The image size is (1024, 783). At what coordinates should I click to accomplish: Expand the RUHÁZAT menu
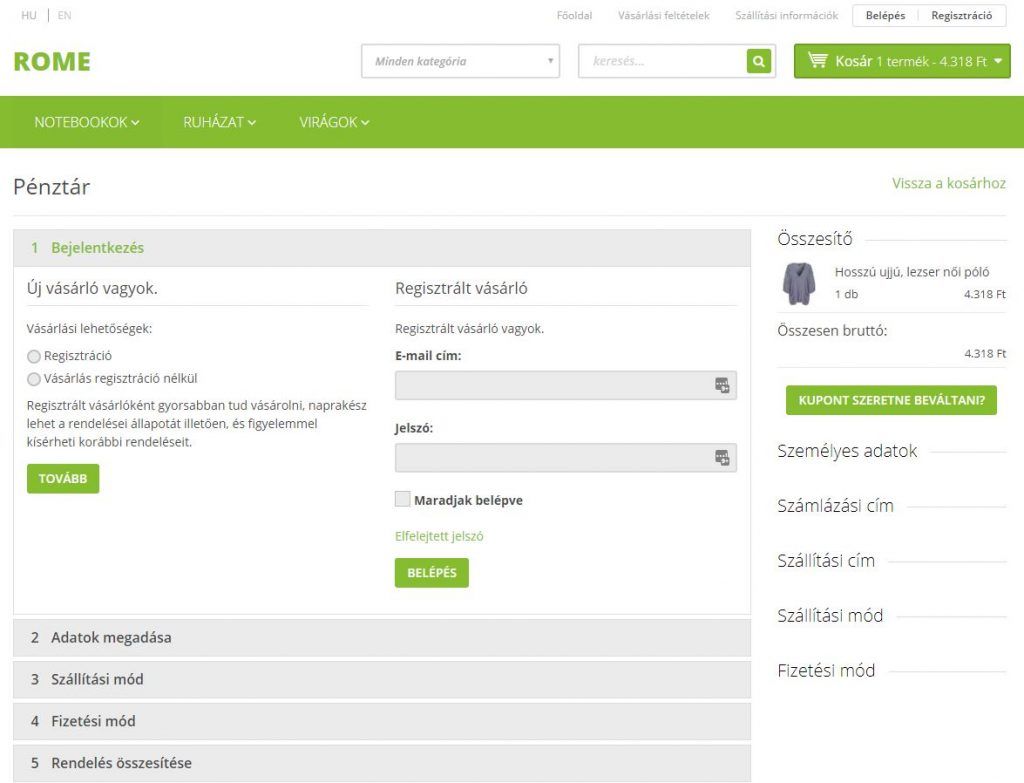[x=219, y=122]
